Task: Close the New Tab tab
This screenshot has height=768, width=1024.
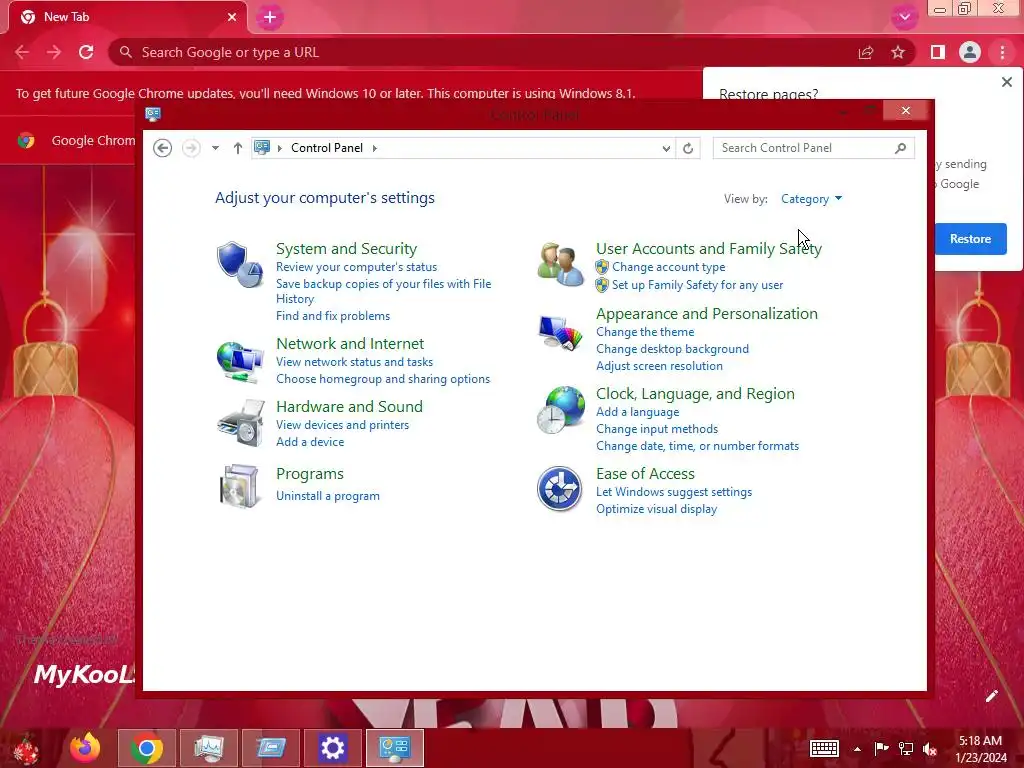Action: pyautogui.click(x=232, y=18)
